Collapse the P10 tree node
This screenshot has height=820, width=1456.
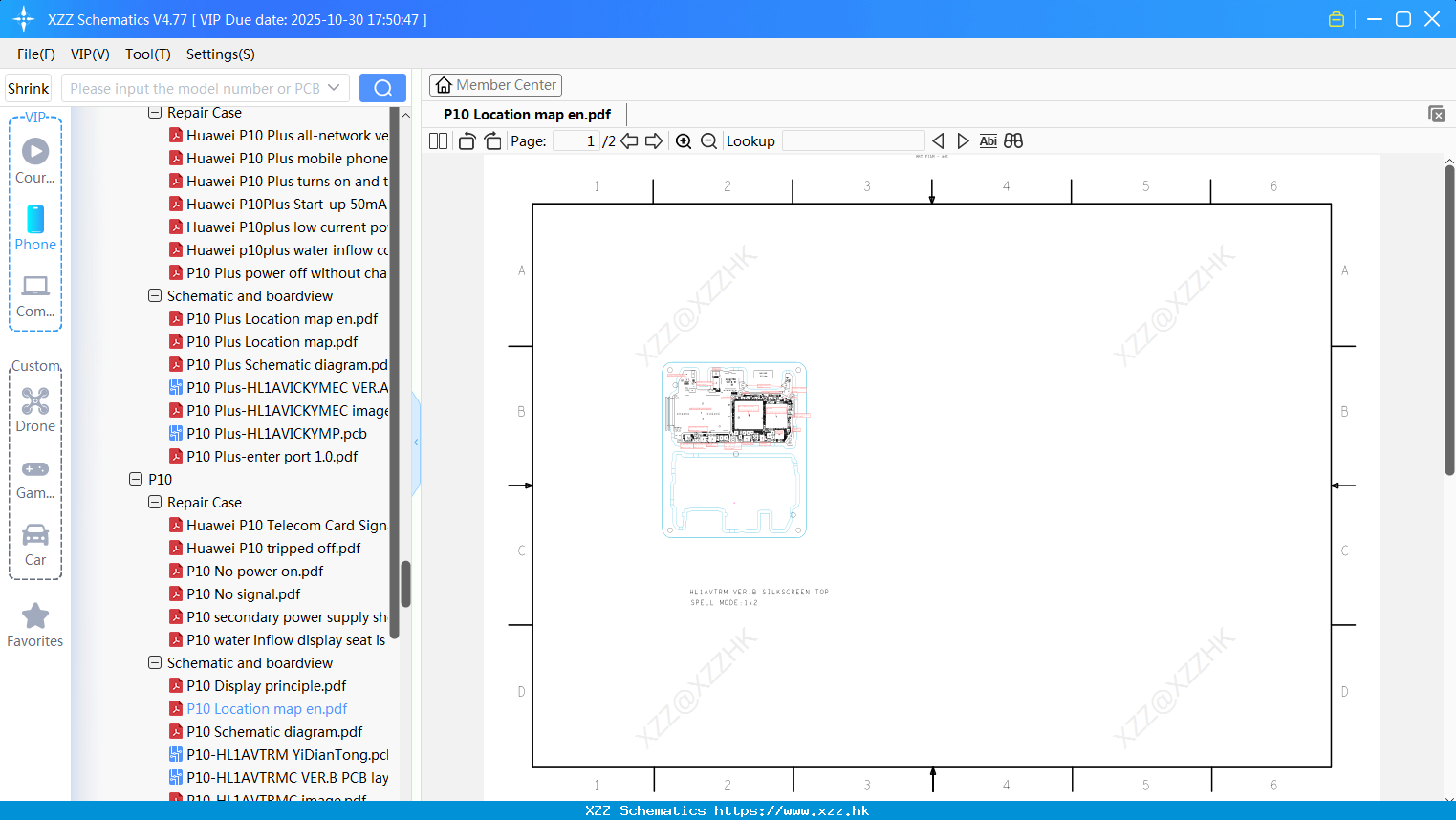pyautogui.click(x=136, y=479)
